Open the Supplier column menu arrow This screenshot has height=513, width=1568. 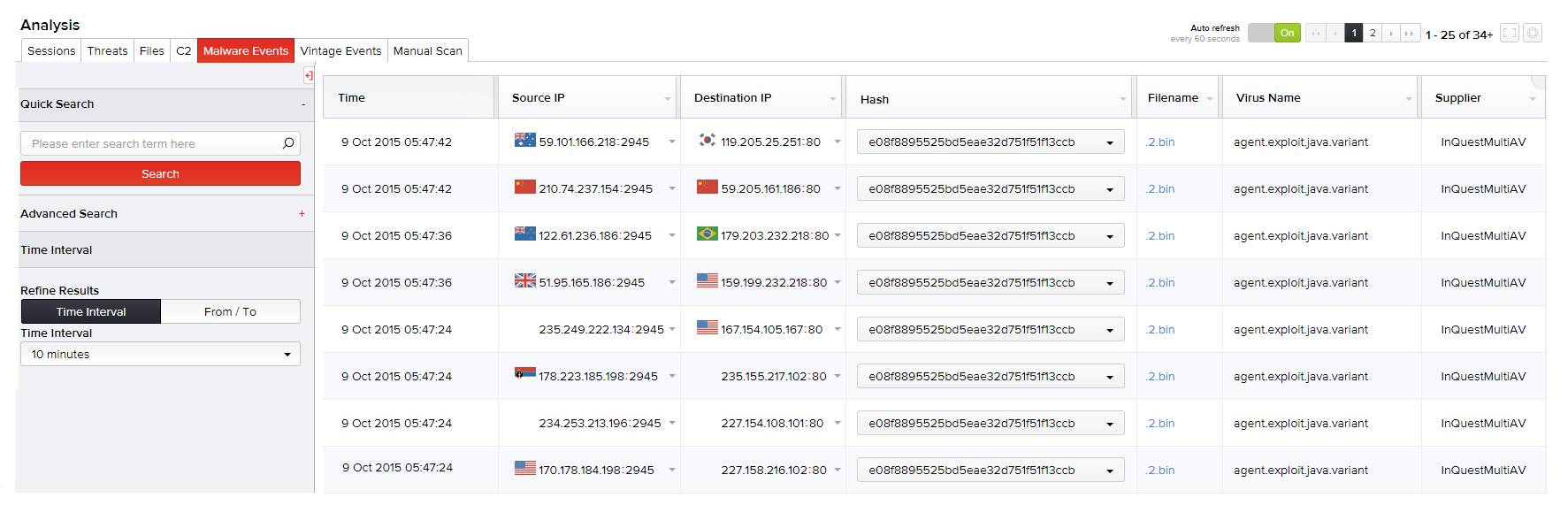[x=1533, y=99]
